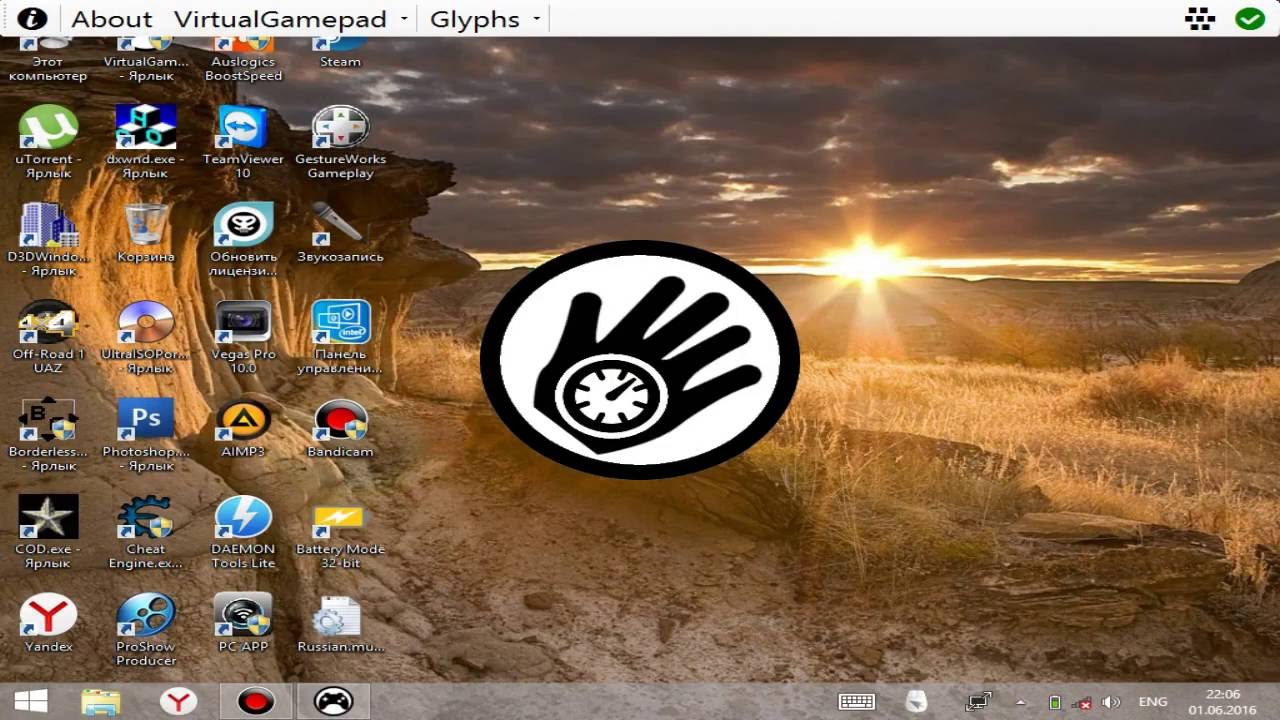Click the GestureWorks hand logo
Screen dimensions: 1280x720
pos(640,360)
